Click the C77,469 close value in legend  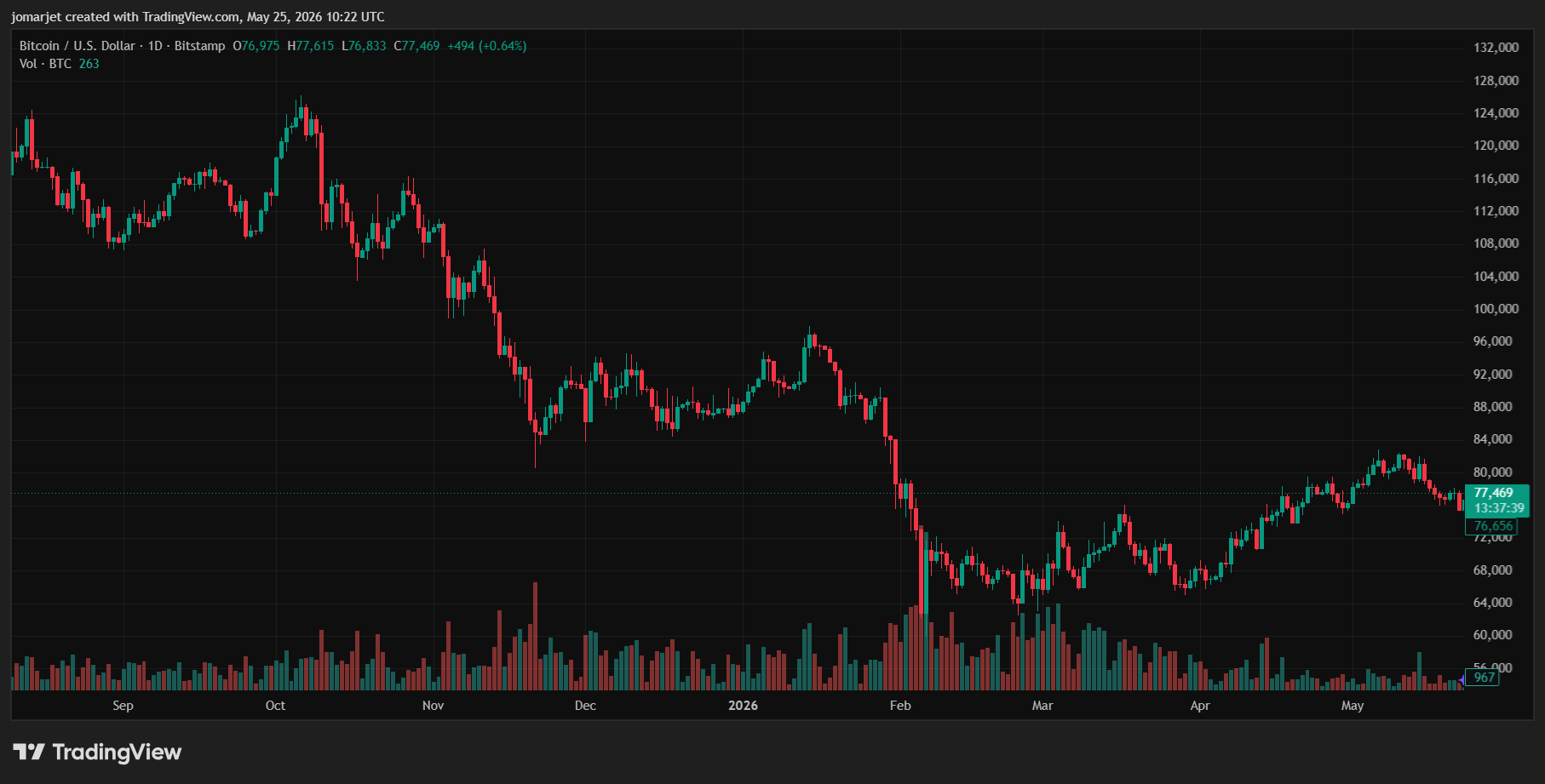tap(416, 46)
